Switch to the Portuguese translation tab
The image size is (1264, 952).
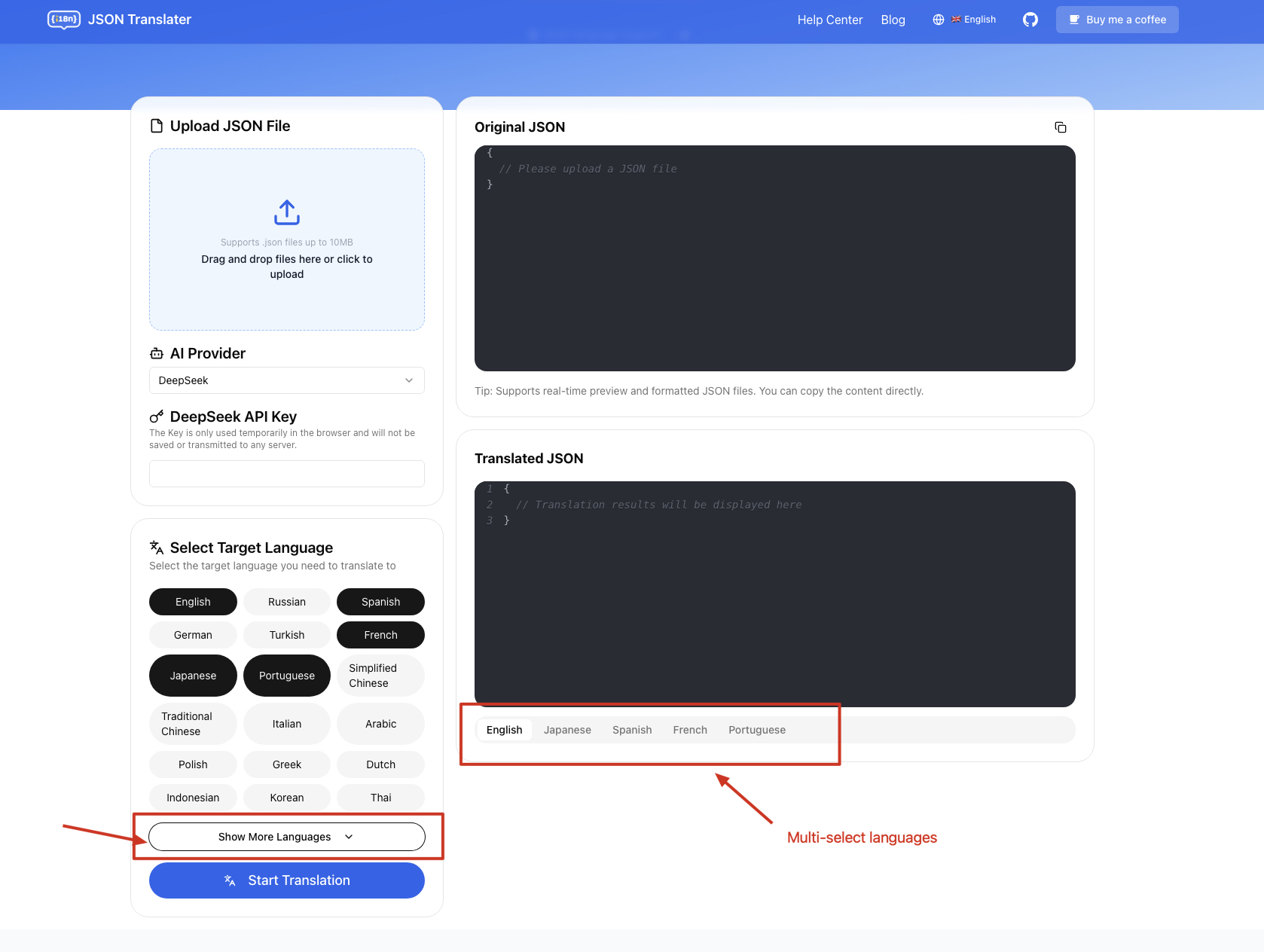tap(756, 730)
